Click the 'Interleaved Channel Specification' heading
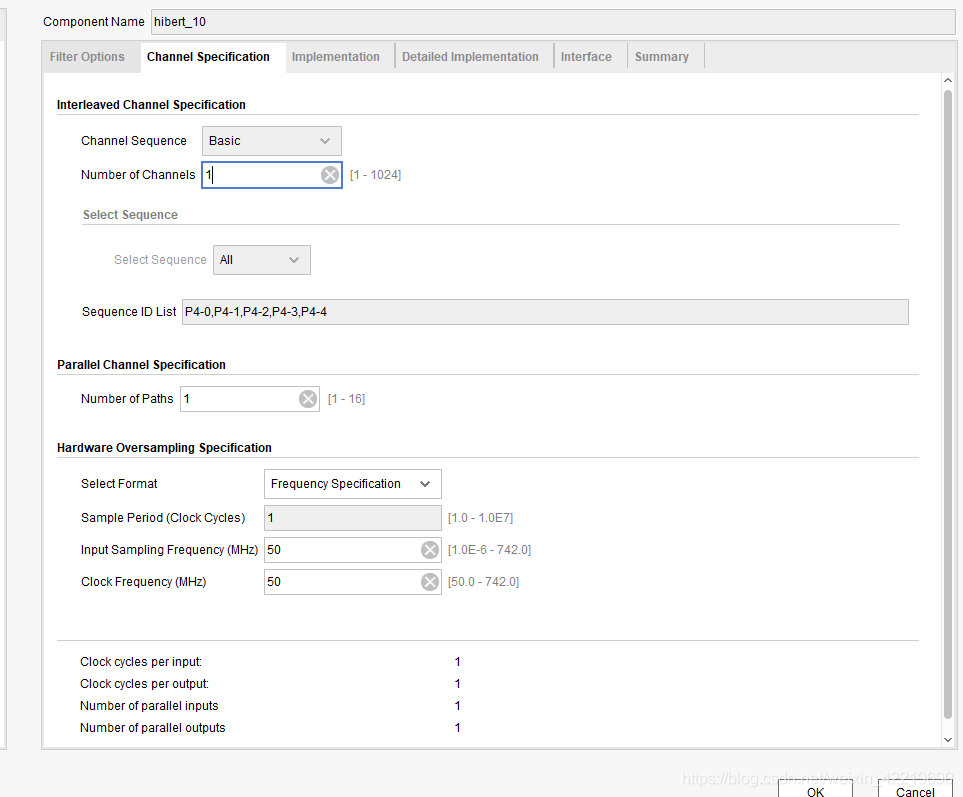This screenshot has height=797, width=963. point(151,105)
